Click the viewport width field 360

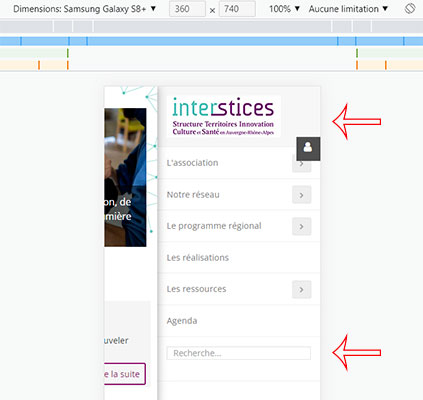(x=187, y=9)
